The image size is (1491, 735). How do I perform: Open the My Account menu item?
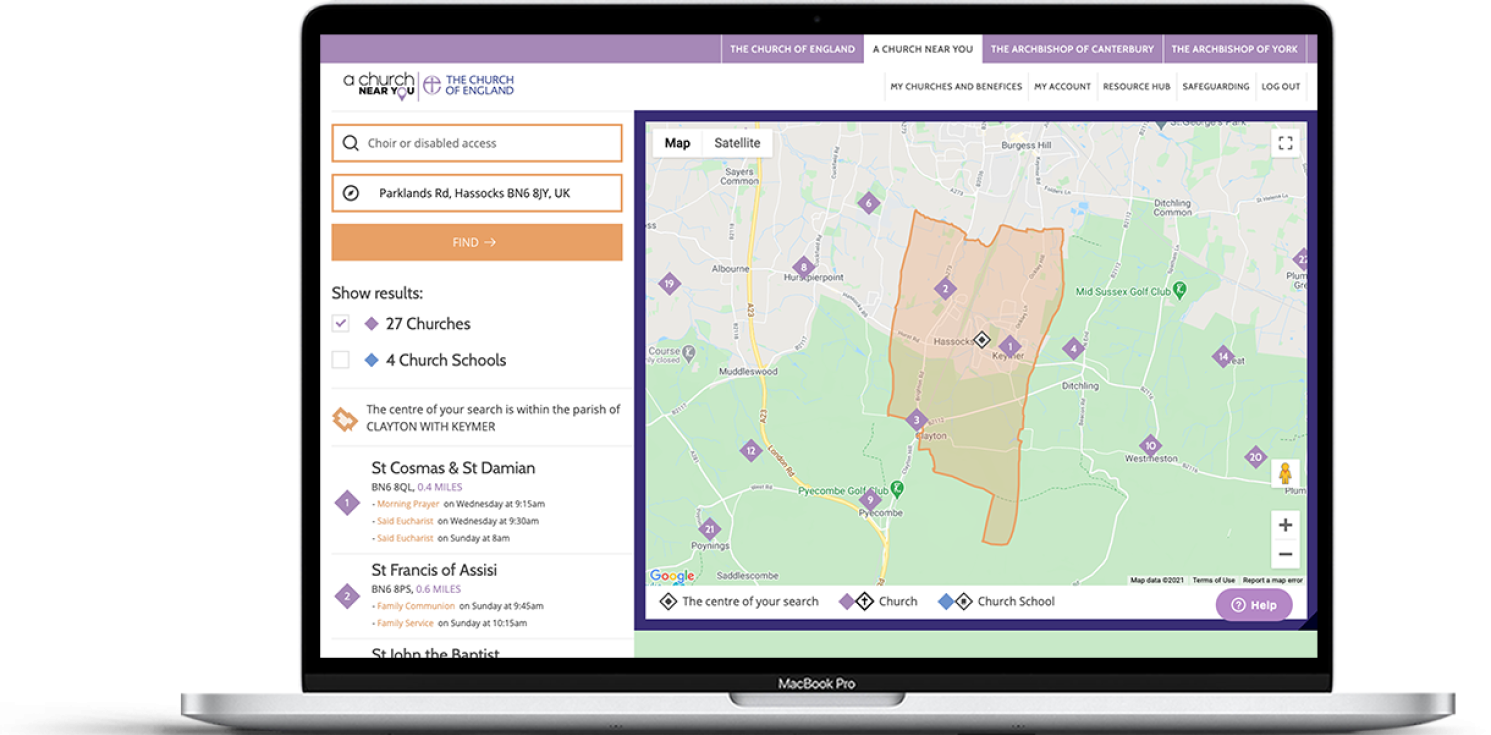click(1062, 87)
